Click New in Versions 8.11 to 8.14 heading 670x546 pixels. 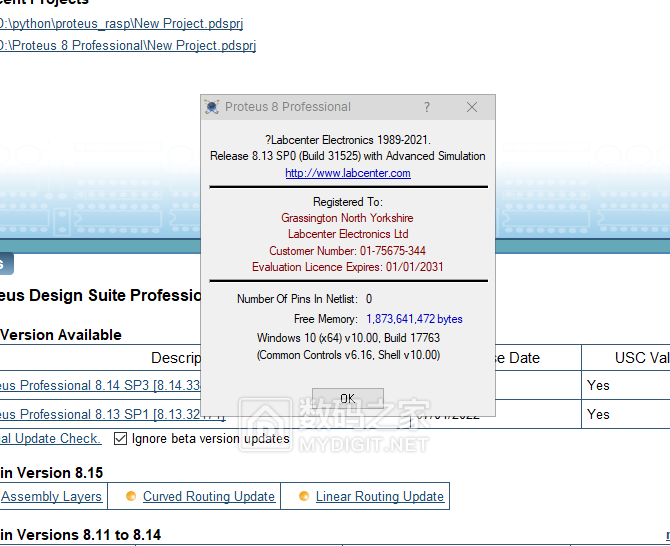[x=80, y=535]
